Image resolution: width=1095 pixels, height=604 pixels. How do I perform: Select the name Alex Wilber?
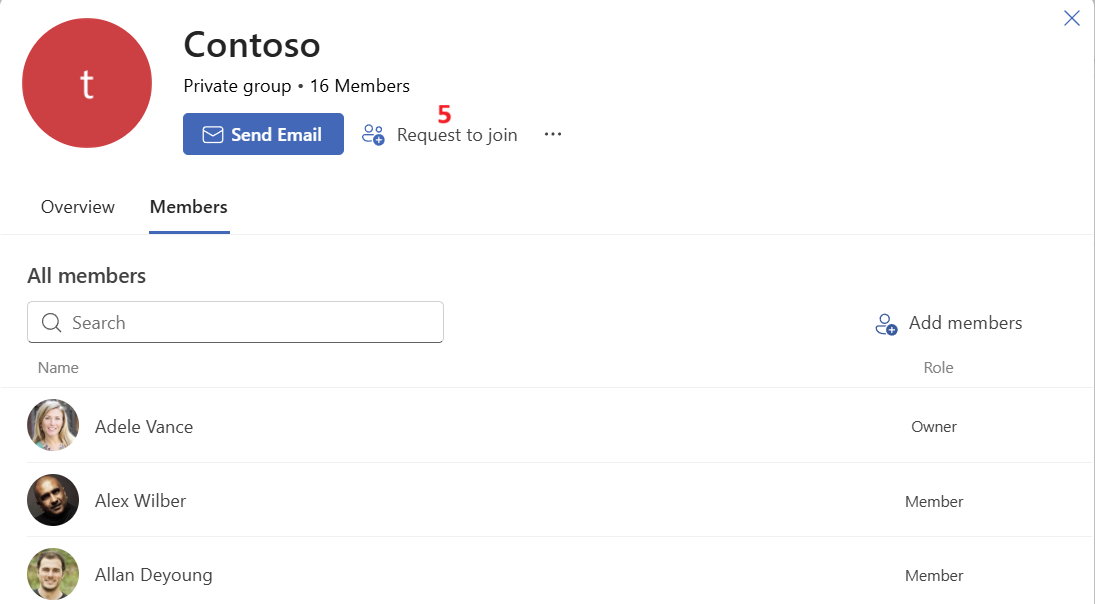tap(140, 501)
